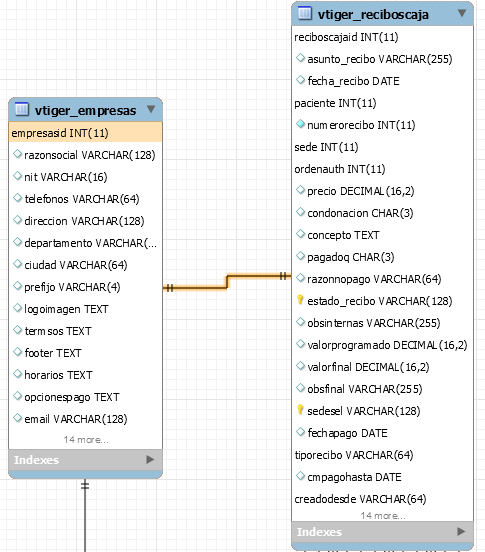This screenshot has width=485, height=552.
Task: Collapse the vtiger_reciboscaja table with header arrow
Action: point(462,13)
